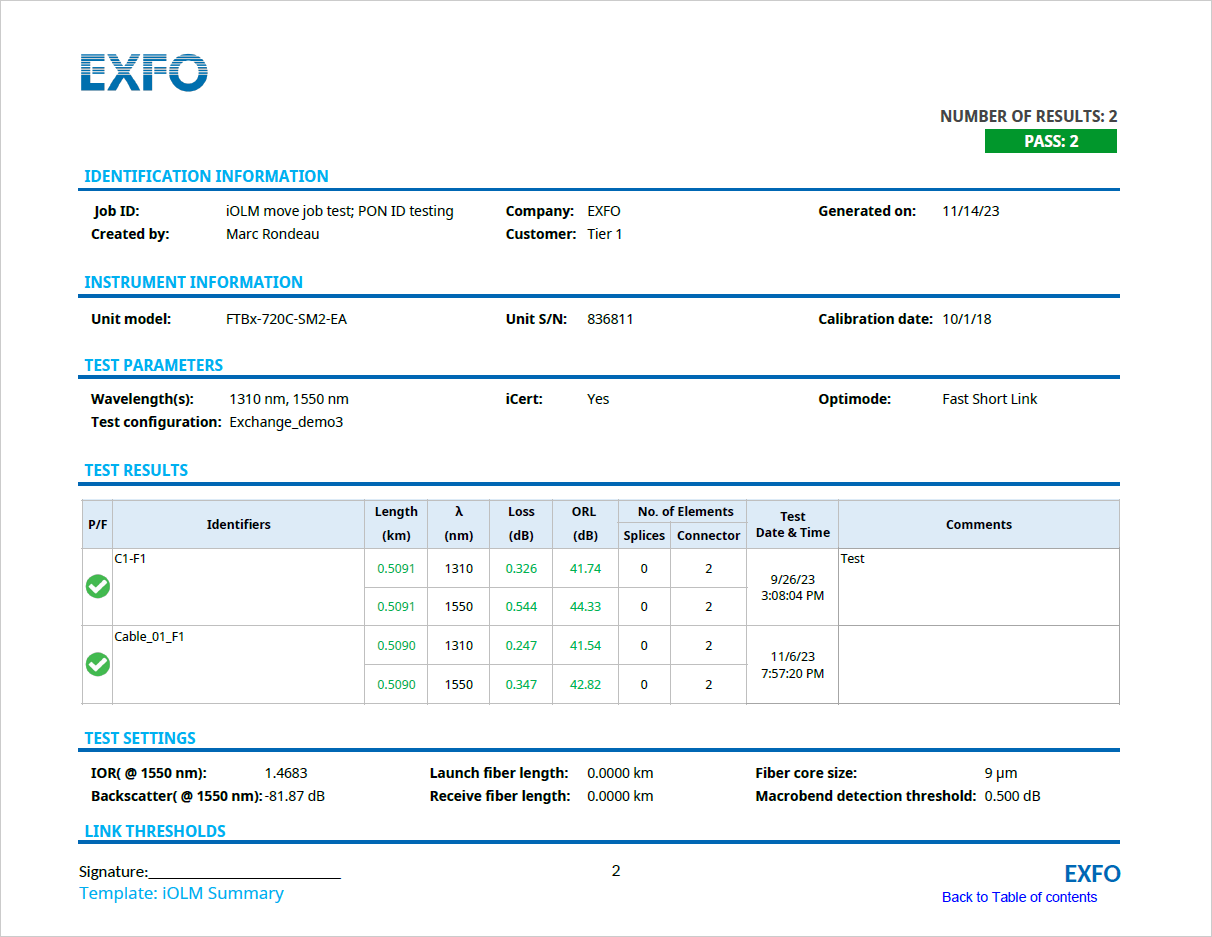This screenshot has height=937, width=1212.
Task: Click the test date 9/26/23 3:08:04 PM
Action: click(792, 587)
